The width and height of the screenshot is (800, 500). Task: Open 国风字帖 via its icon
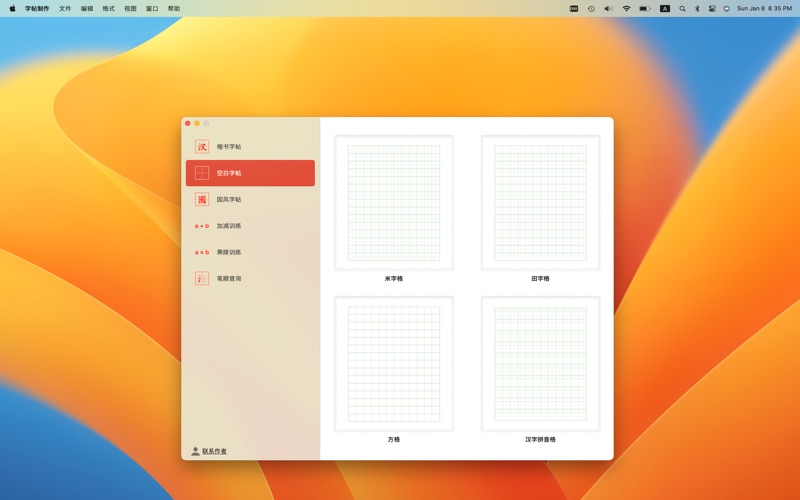[x=202, y=200]
